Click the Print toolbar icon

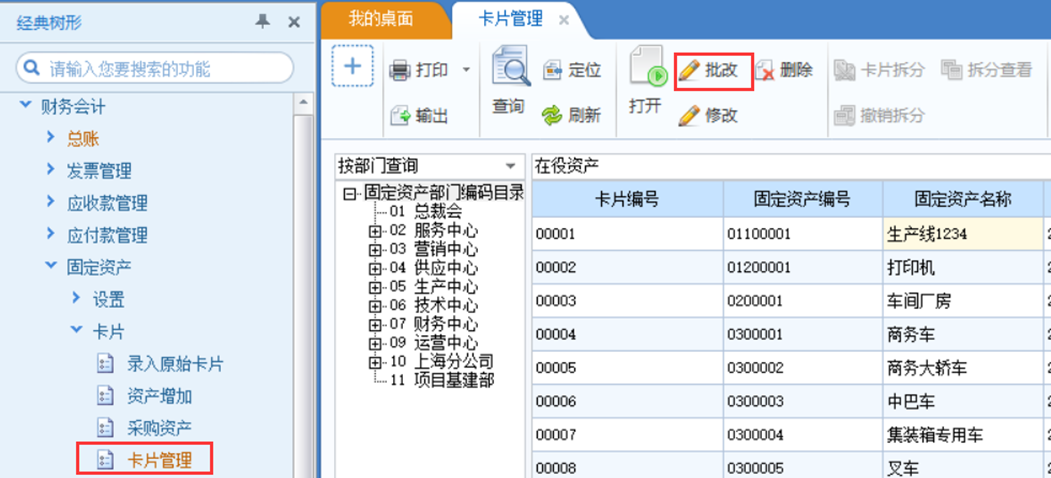click(400, 70)
